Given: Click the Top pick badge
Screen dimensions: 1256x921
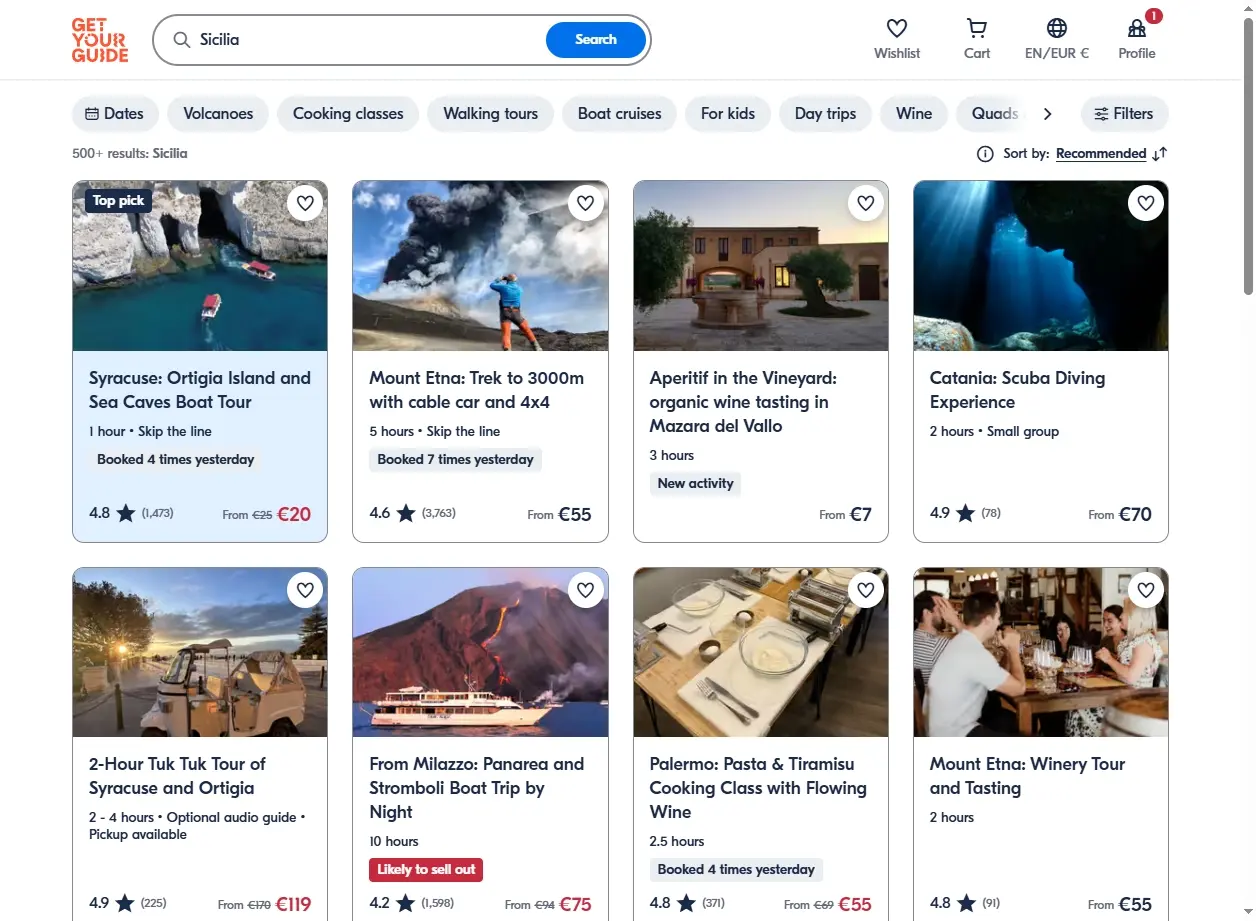Looking at the screenshot, I should click(119, 201).
